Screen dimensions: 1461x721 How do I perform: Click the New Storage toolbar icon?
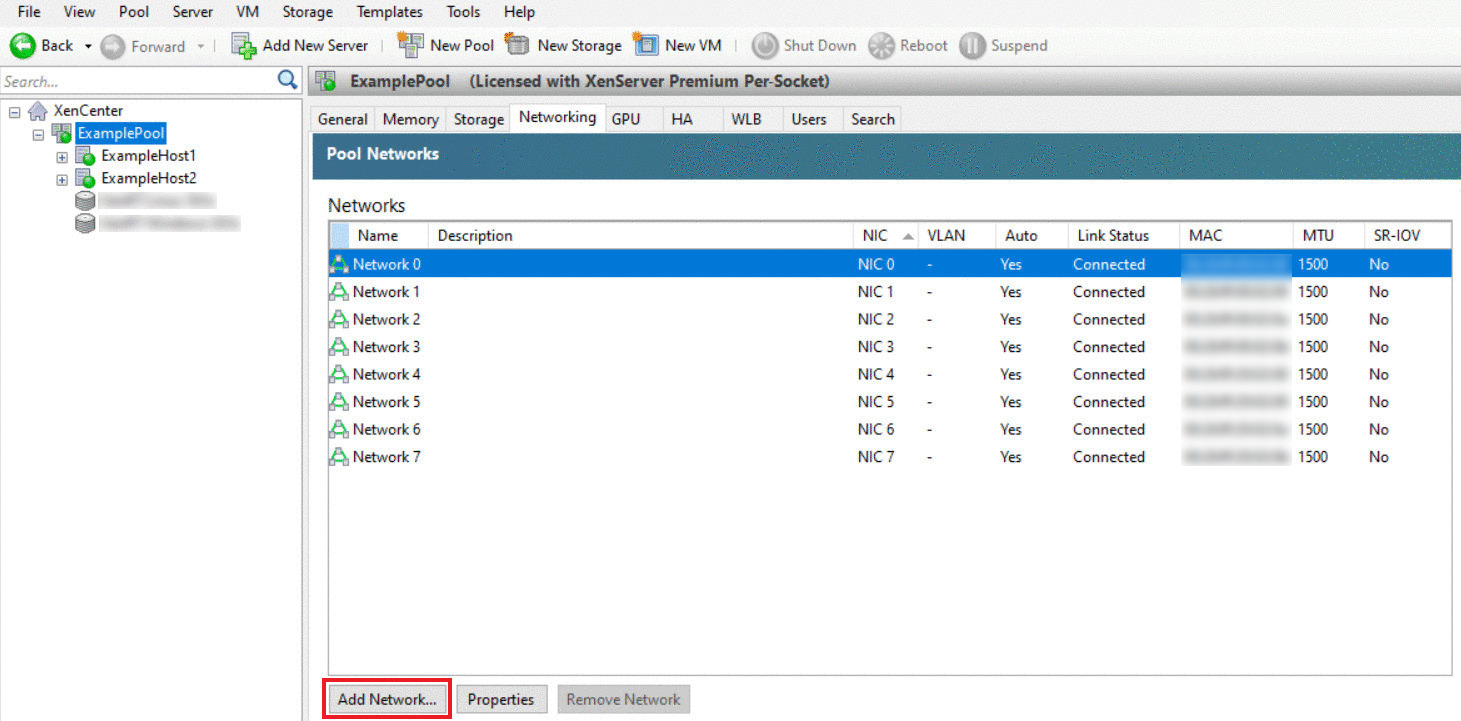pyautogui.click(x=517, y=45)
